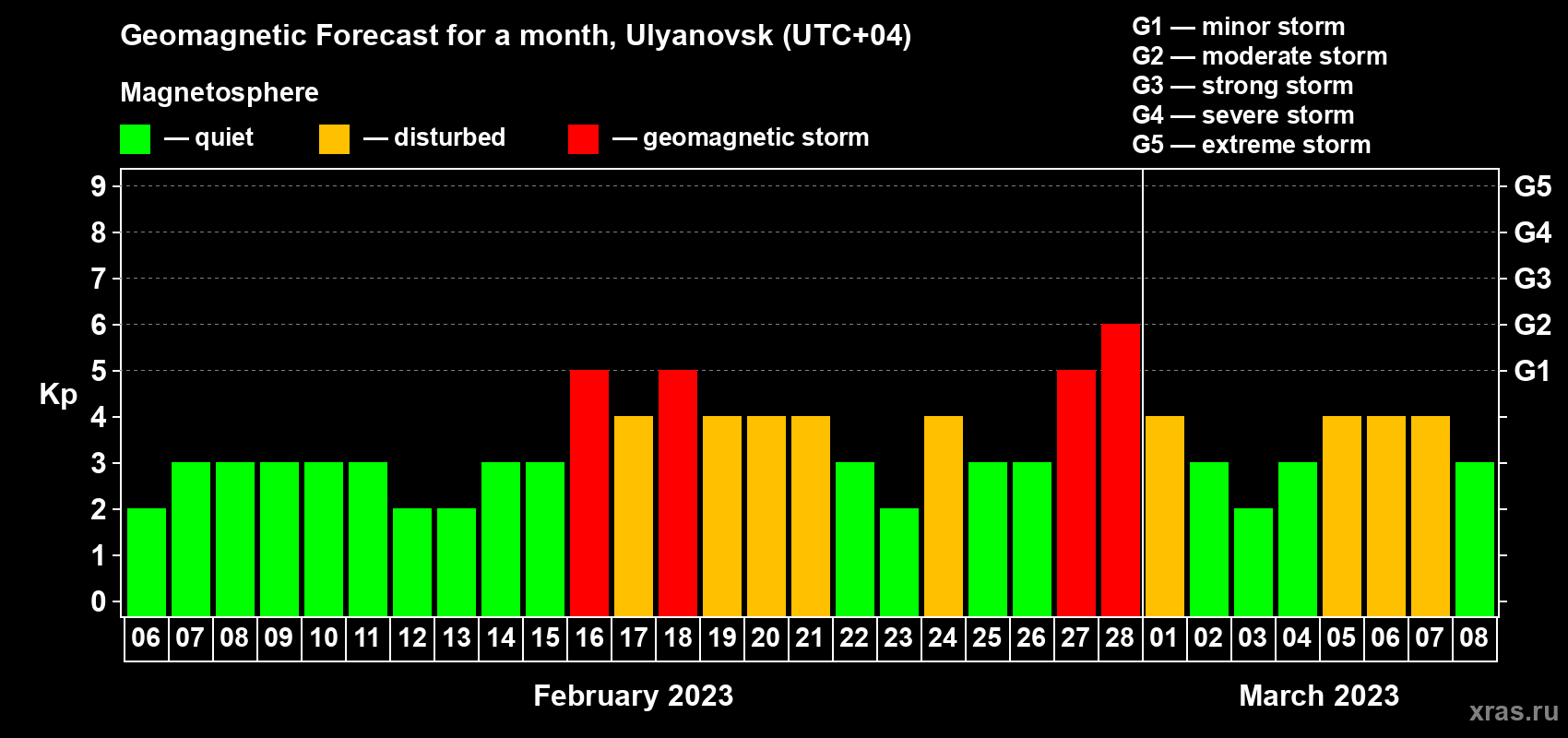The width and height of the screenshot is (1568, 738).
Task: Click the G1 right axis label
Action: click(1533, 371)
